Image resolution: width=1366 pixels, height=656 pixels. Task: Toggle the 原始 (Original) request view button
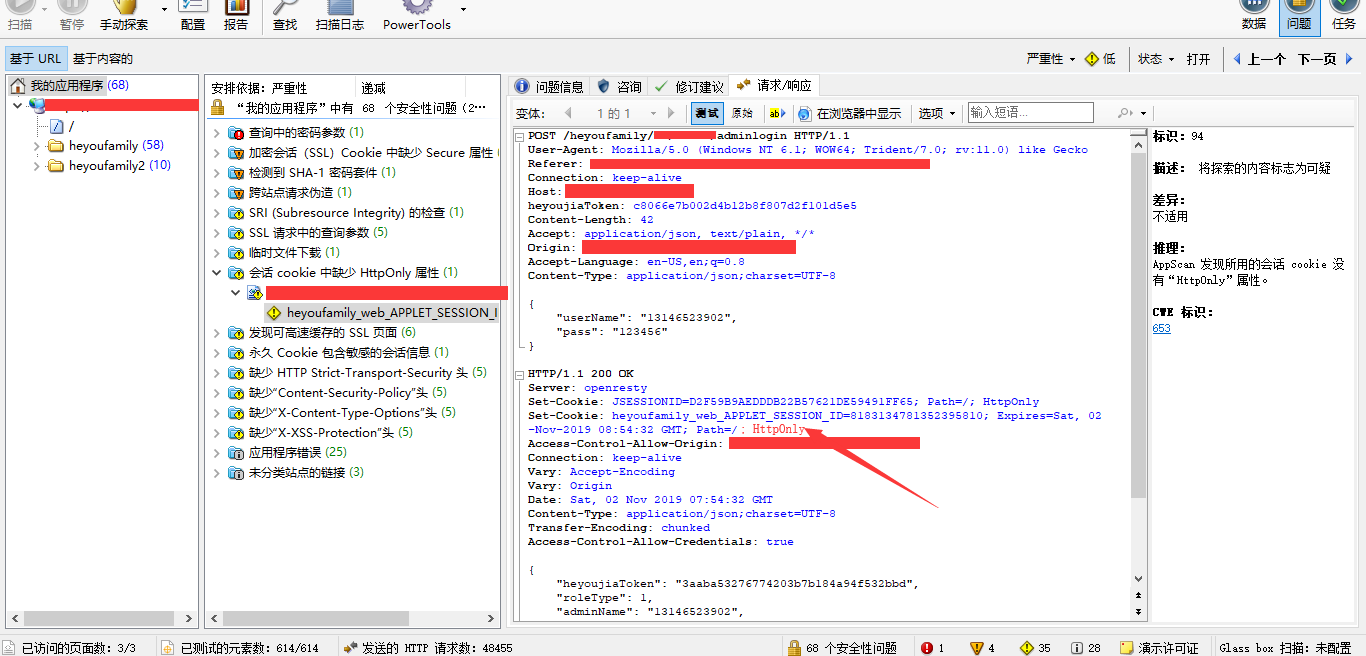pyautogui.click(x=742, y=113)
